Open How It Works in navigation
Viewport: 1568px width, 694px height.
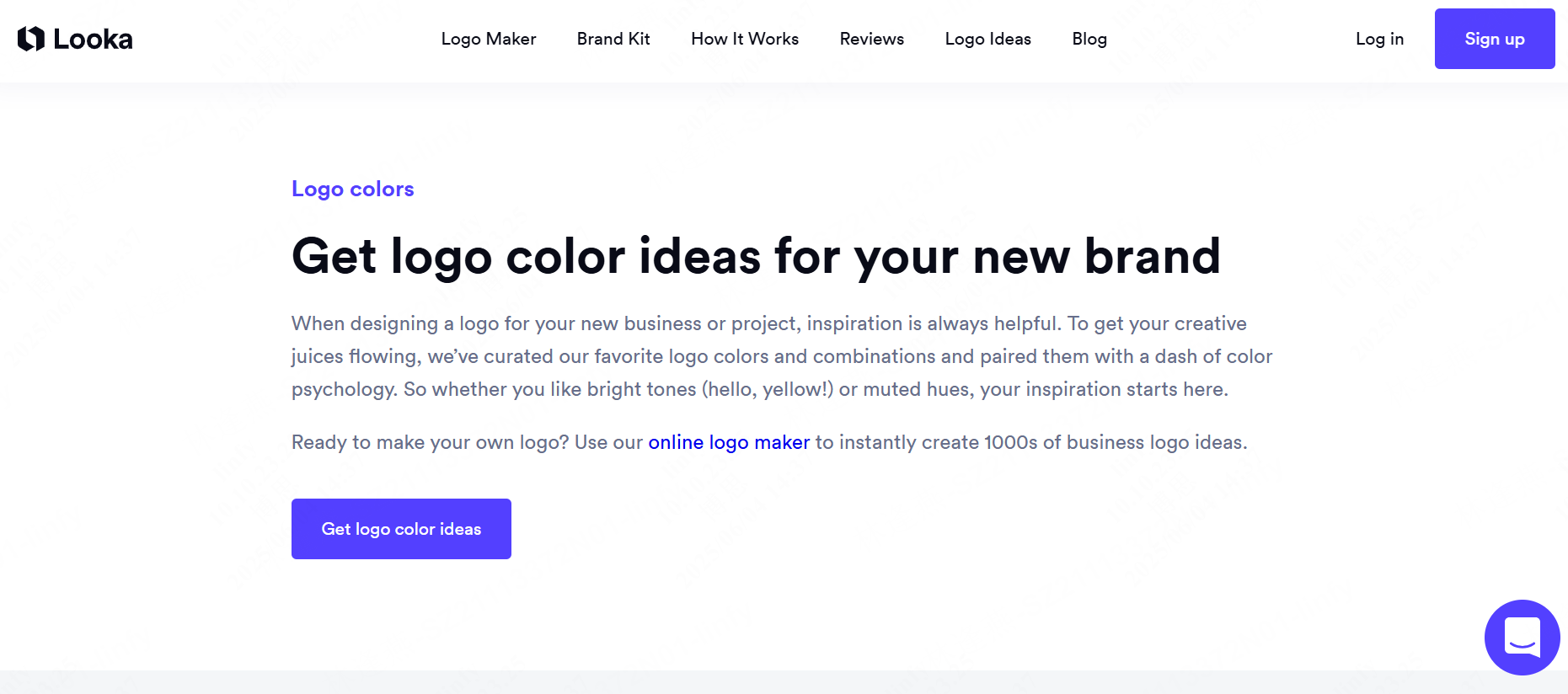745,39
